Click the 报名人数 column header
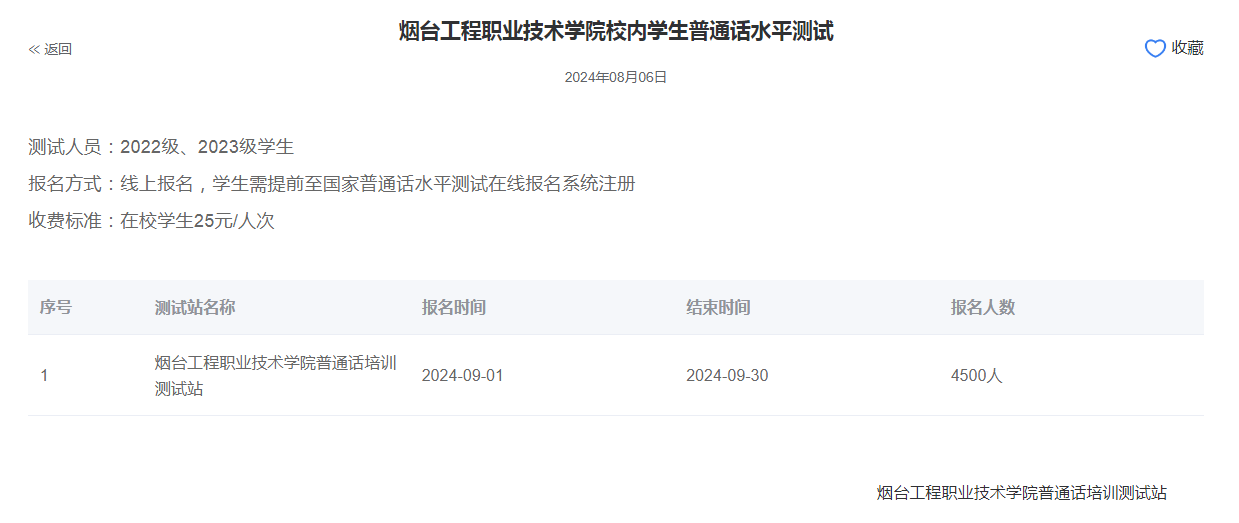Screen dimensions: 1239x523 coord(983,307)
